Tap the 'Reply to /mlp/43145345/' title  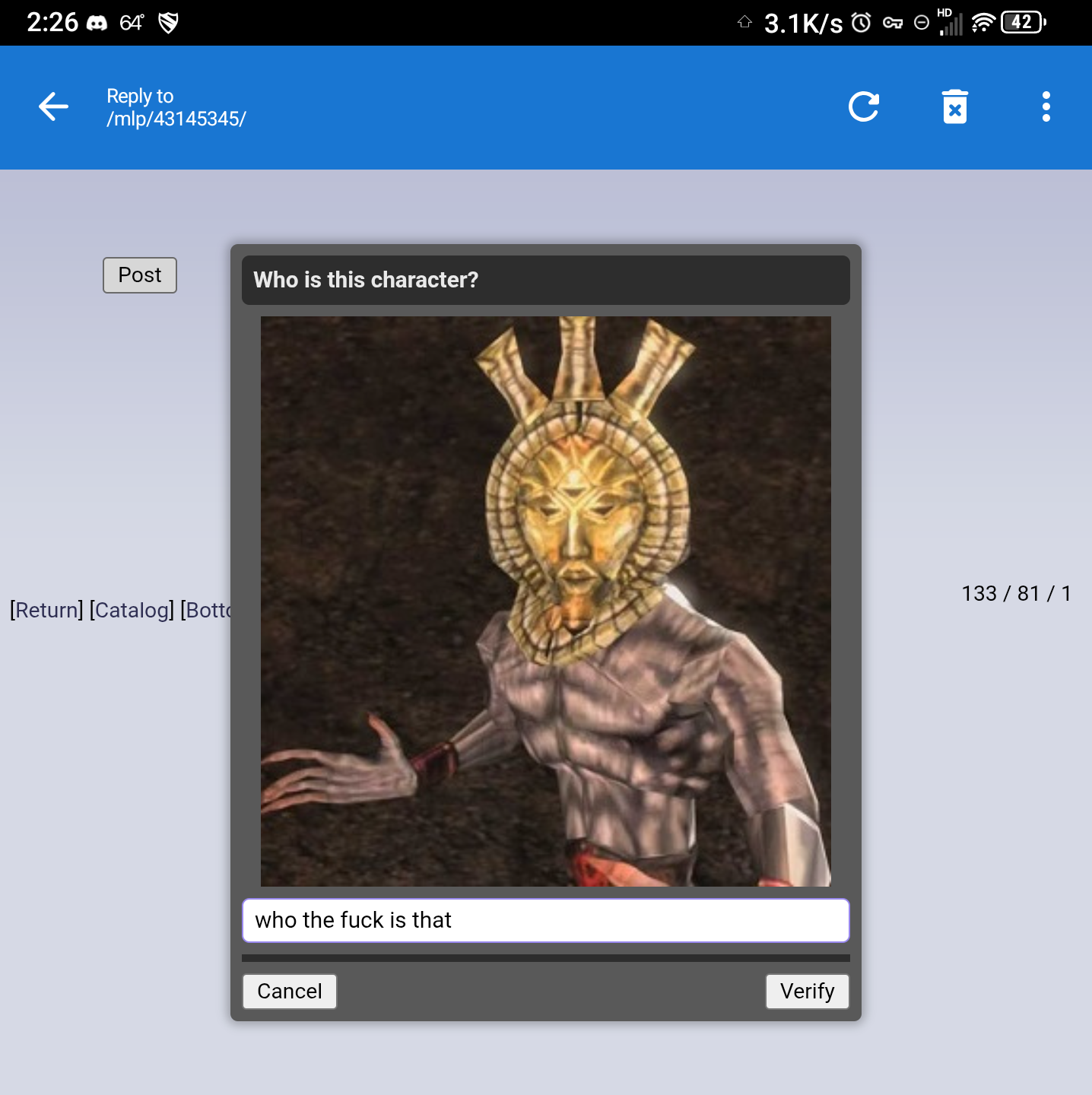tap(176, 107)
